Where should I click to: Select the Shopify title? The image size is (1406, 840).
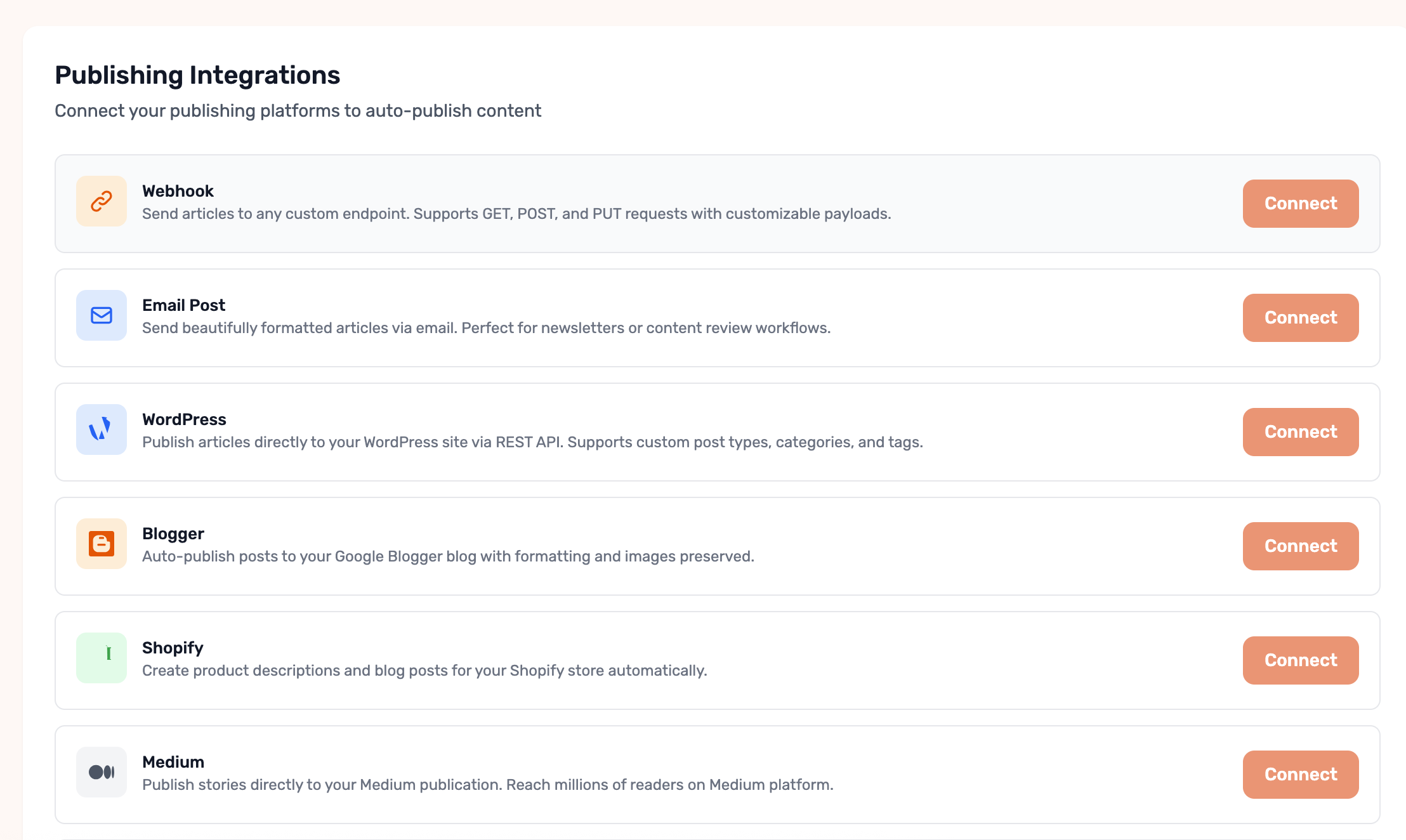pyautogui.click(x=173, y=648)
